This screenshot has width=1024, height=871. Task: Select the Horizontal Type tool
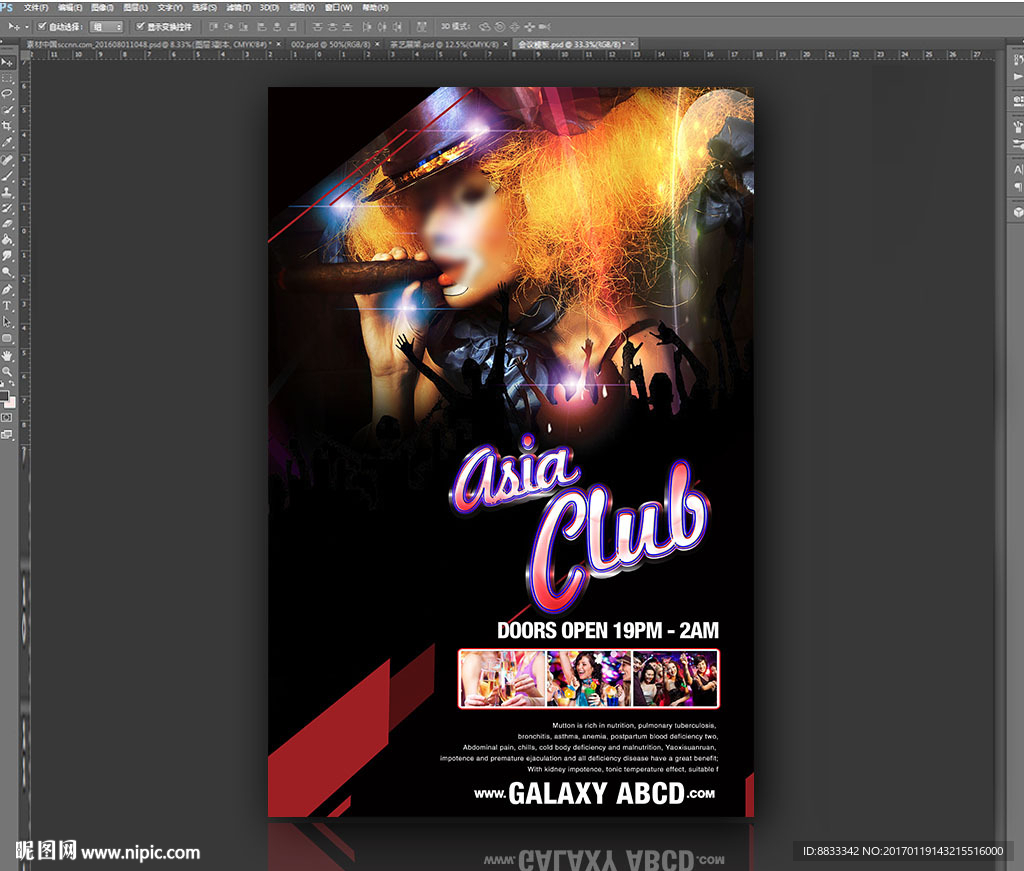7,306
